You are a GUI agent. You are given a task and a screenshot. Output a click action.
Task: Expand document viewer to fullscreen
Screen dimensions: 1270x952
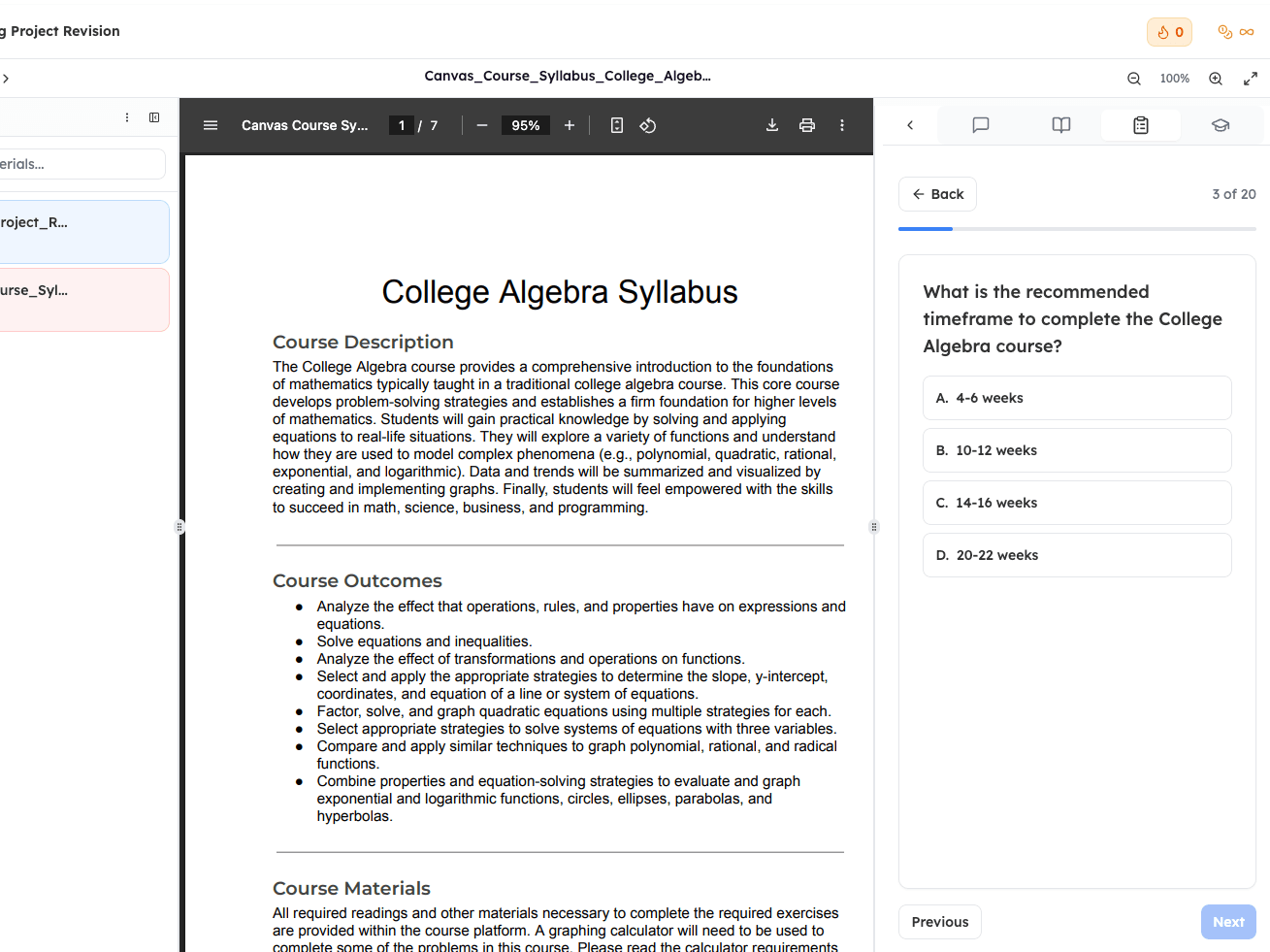click(x=1251, y=79)
